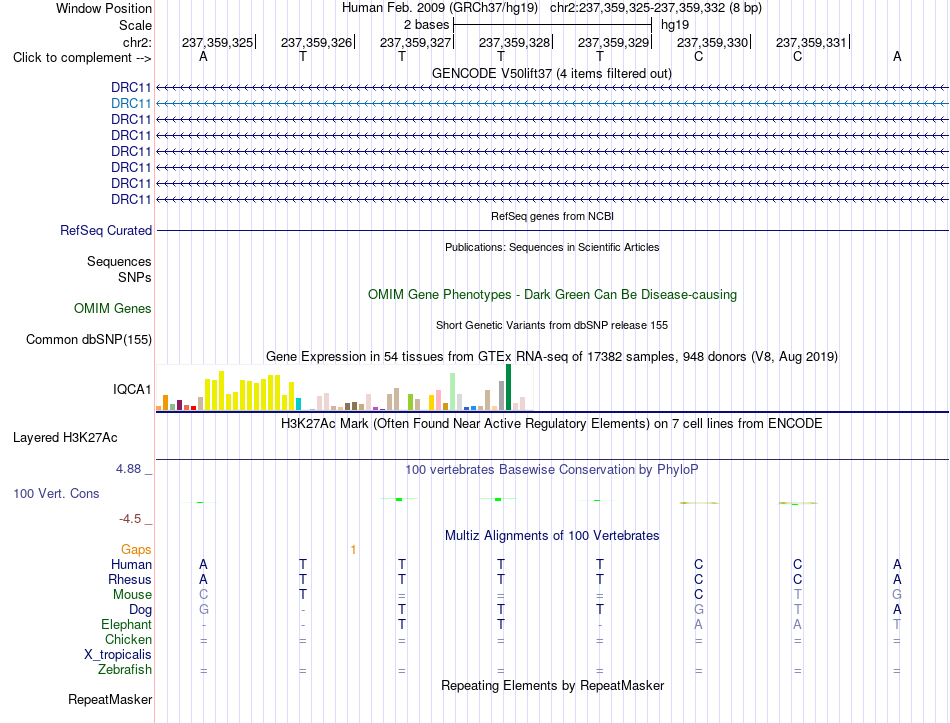
Task: Click the SNPs label under Sequences
Action: click(x=135, y=277)
